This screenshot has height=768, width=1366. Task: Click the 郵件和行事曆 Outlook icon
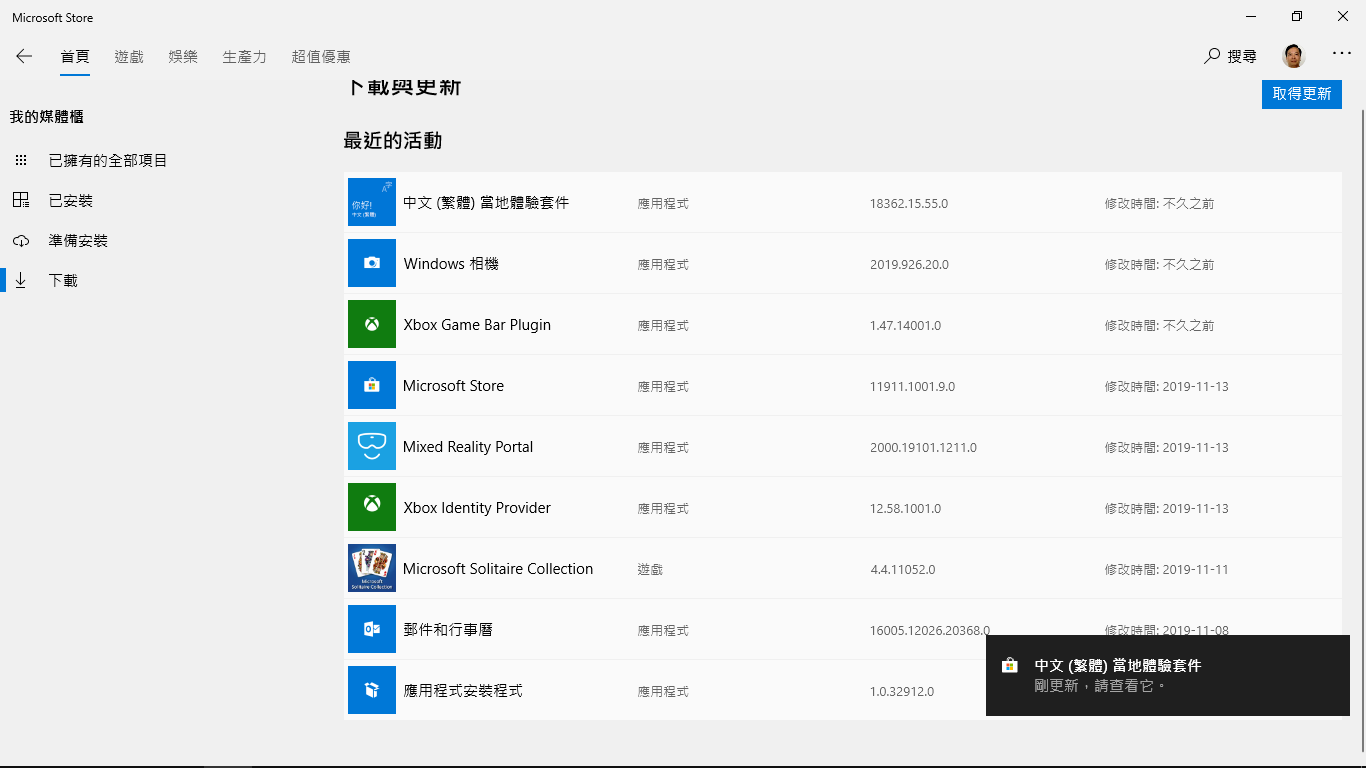[372, 629]
